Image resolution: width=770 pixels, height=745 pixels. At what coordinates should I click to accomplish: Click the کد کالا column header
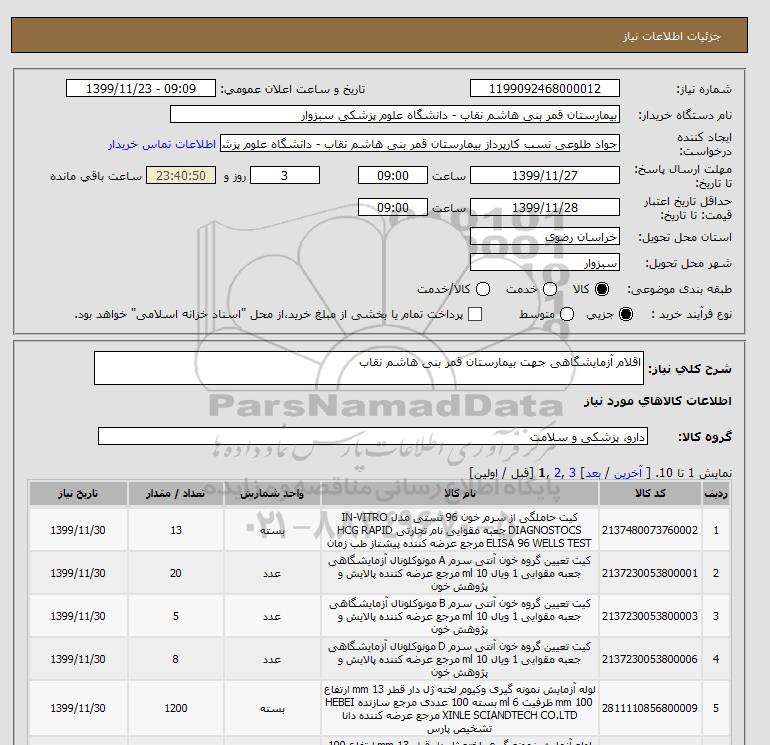coord(650,494)
